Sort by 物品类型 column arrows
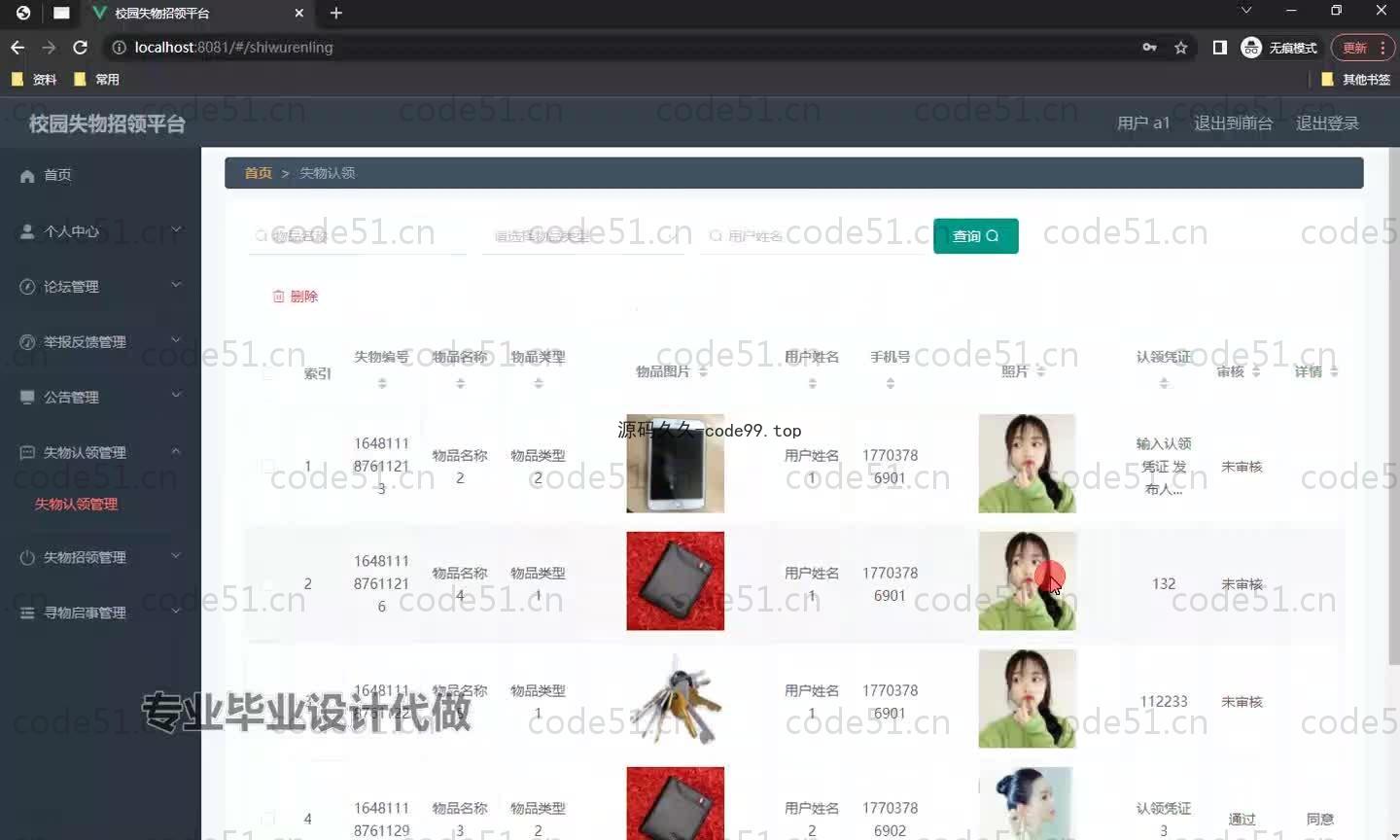 coord(538,384)
